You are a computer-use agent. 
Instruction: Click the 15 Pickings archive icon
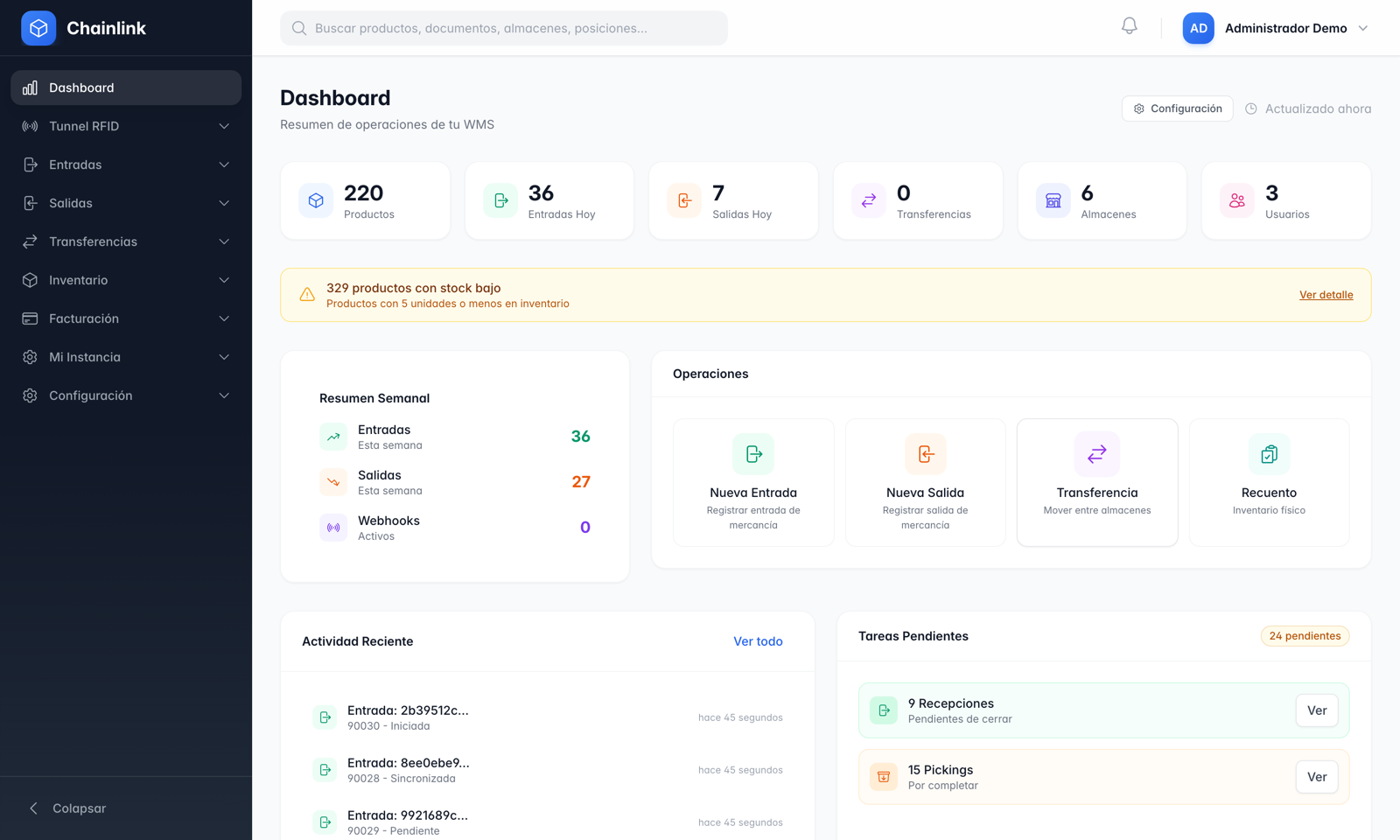pyautogui.click(x=884, y=777)
